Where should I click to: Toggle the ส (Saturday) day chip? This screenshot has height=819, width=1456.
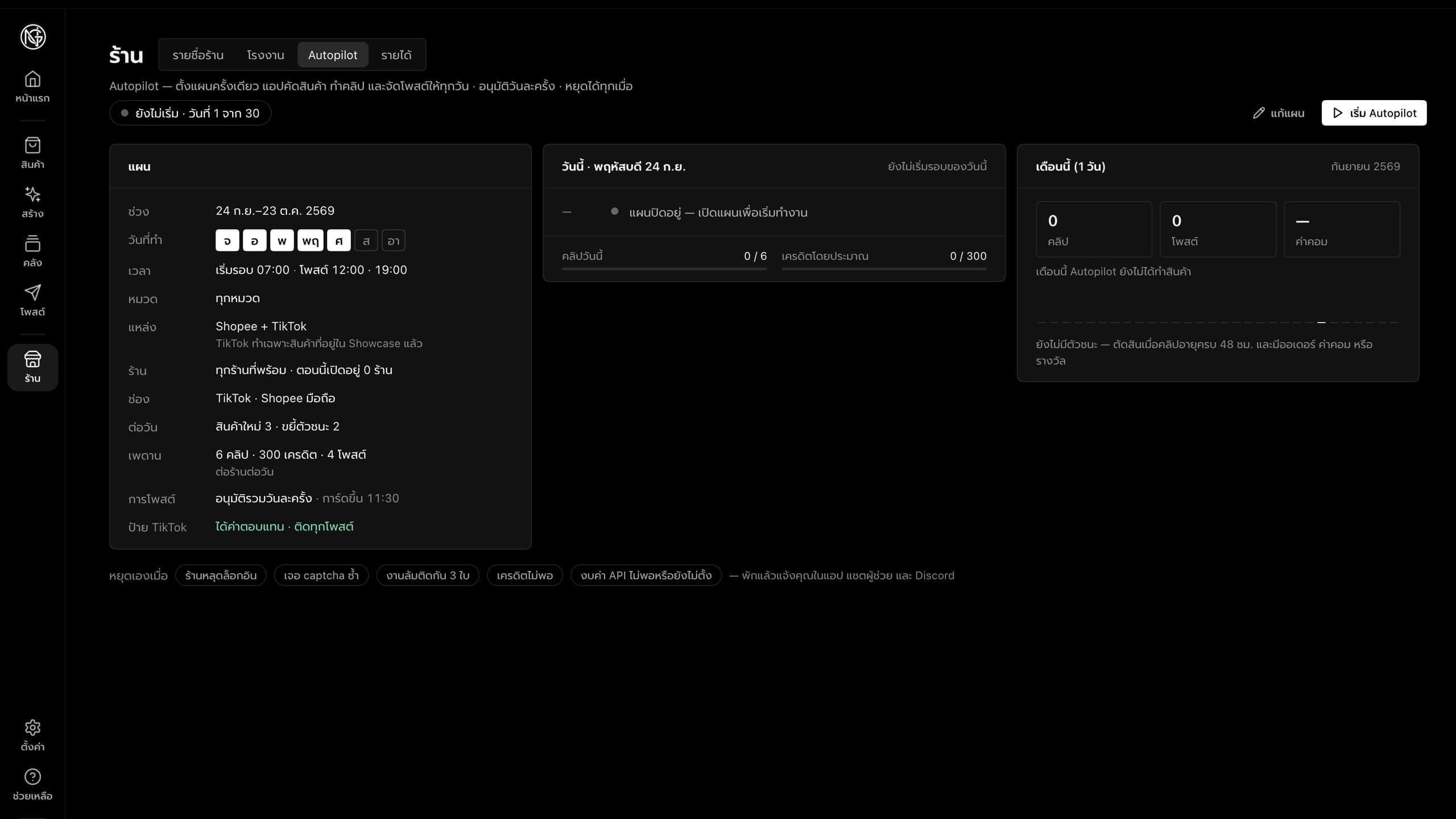366,241
